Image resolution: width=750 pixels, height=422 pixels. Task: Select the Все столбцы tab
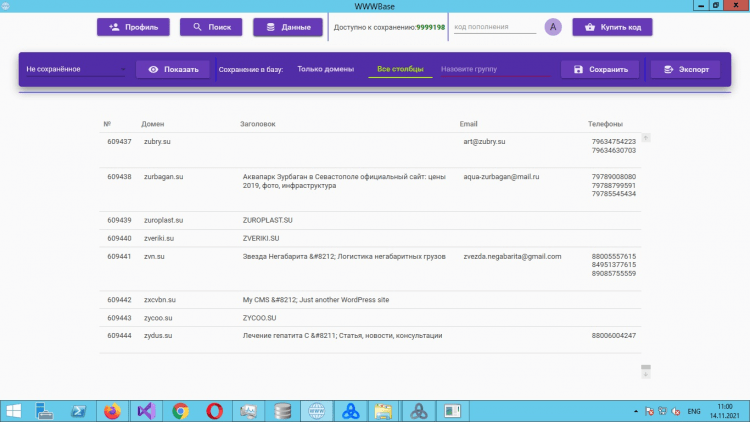tap(400, 69)
